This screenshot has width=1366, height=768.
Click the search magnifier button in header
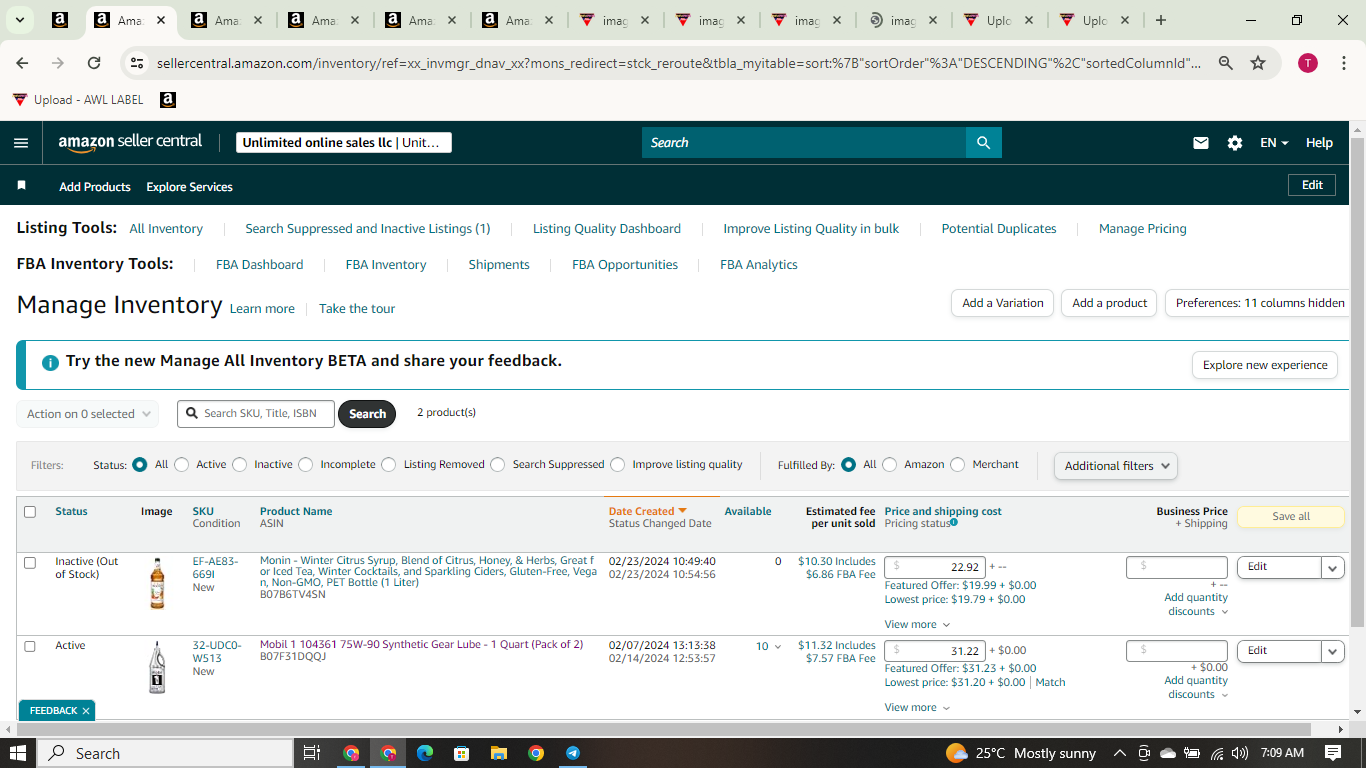tap(984, 143)
